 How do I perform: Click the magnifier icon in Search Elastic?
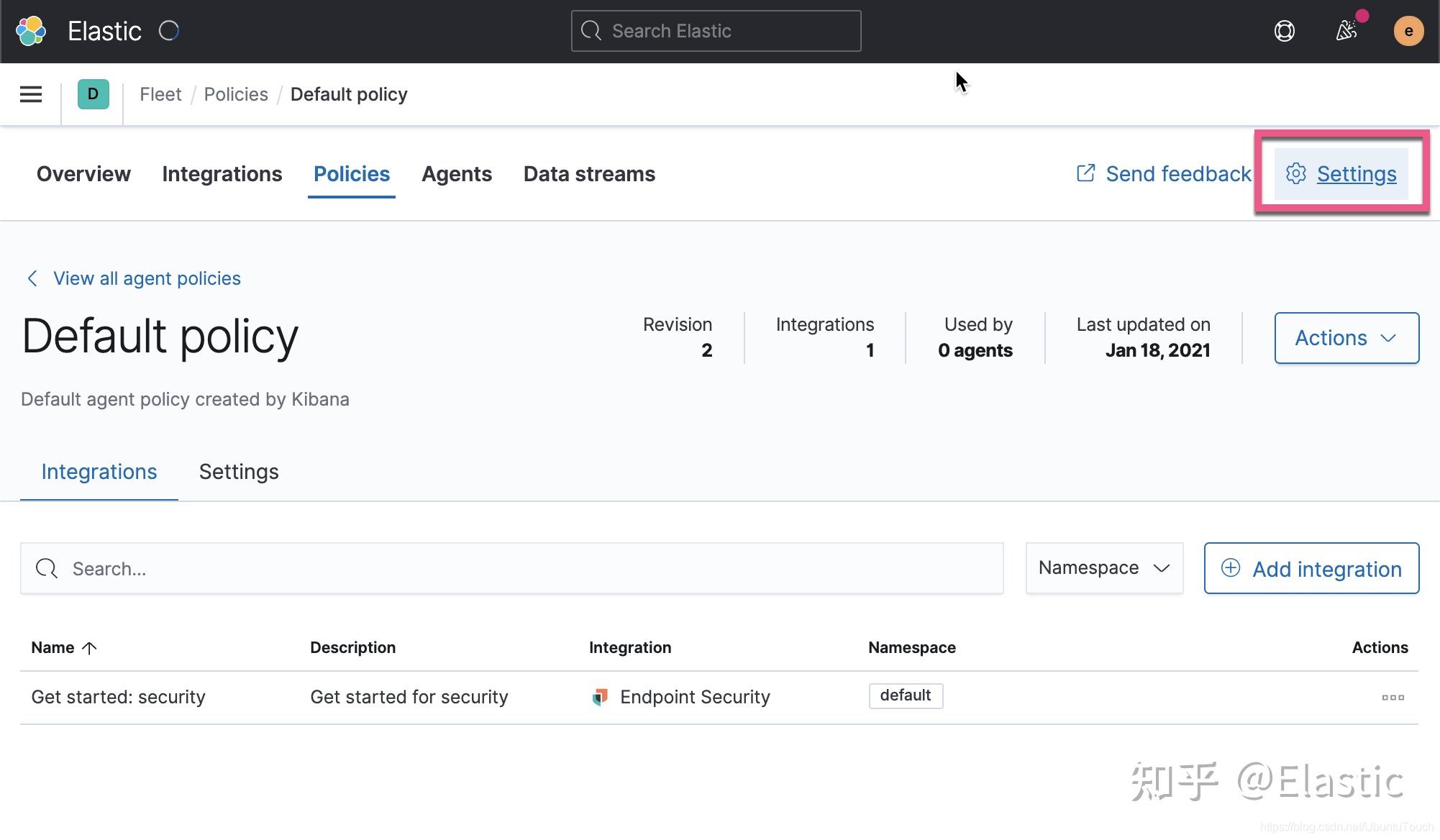click(591, 30)
